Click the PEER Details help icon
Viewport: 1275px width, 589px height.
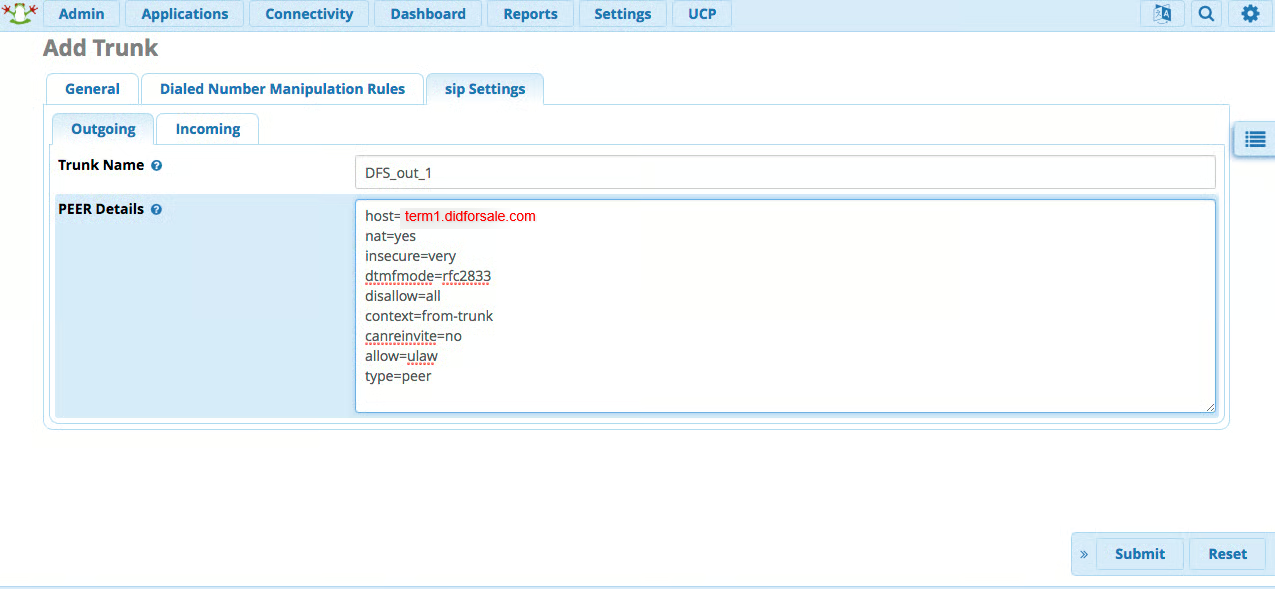(156, 210)
